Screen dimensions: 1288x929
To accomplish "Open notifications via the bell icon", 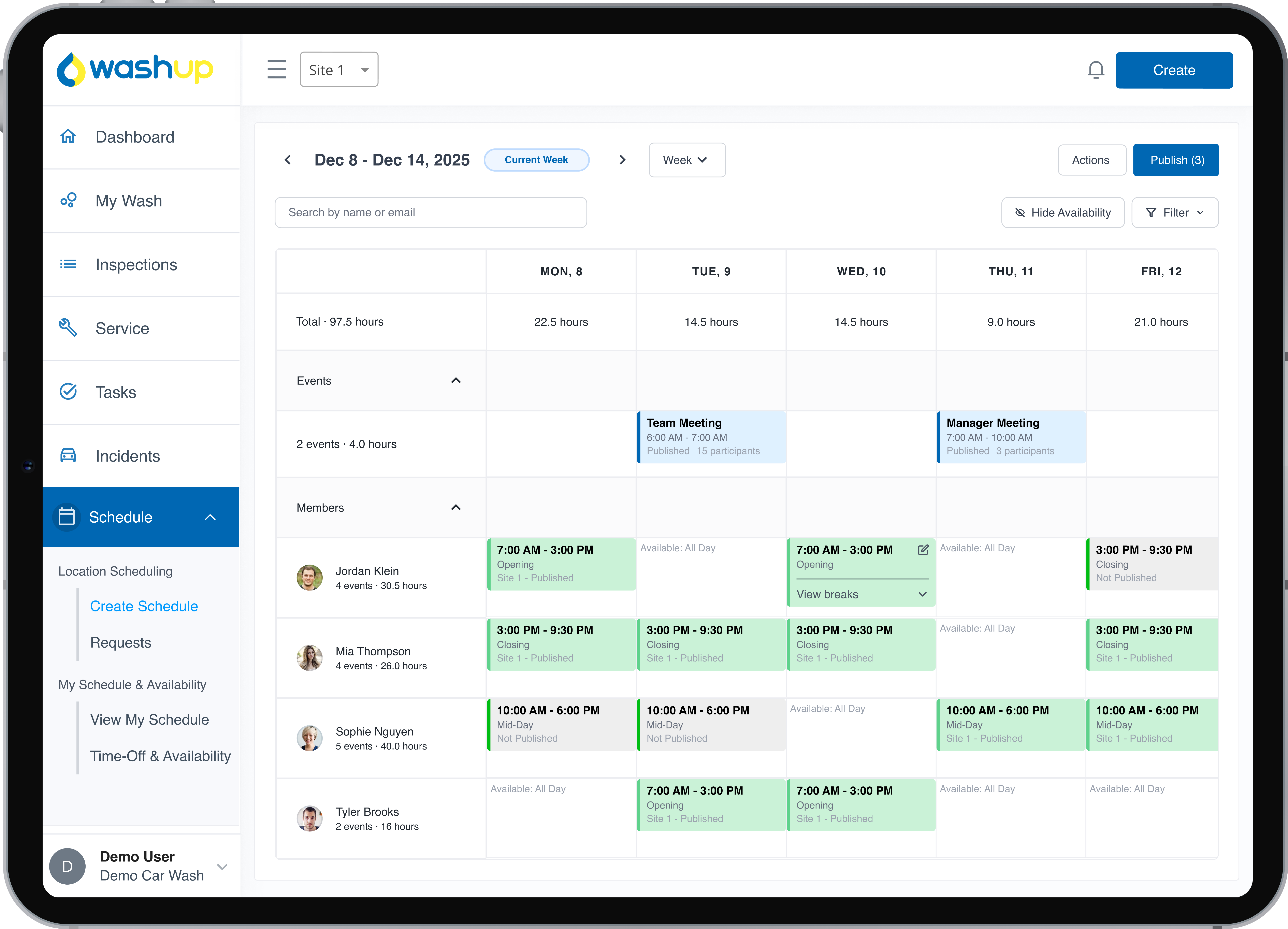I will point(1096,69).
